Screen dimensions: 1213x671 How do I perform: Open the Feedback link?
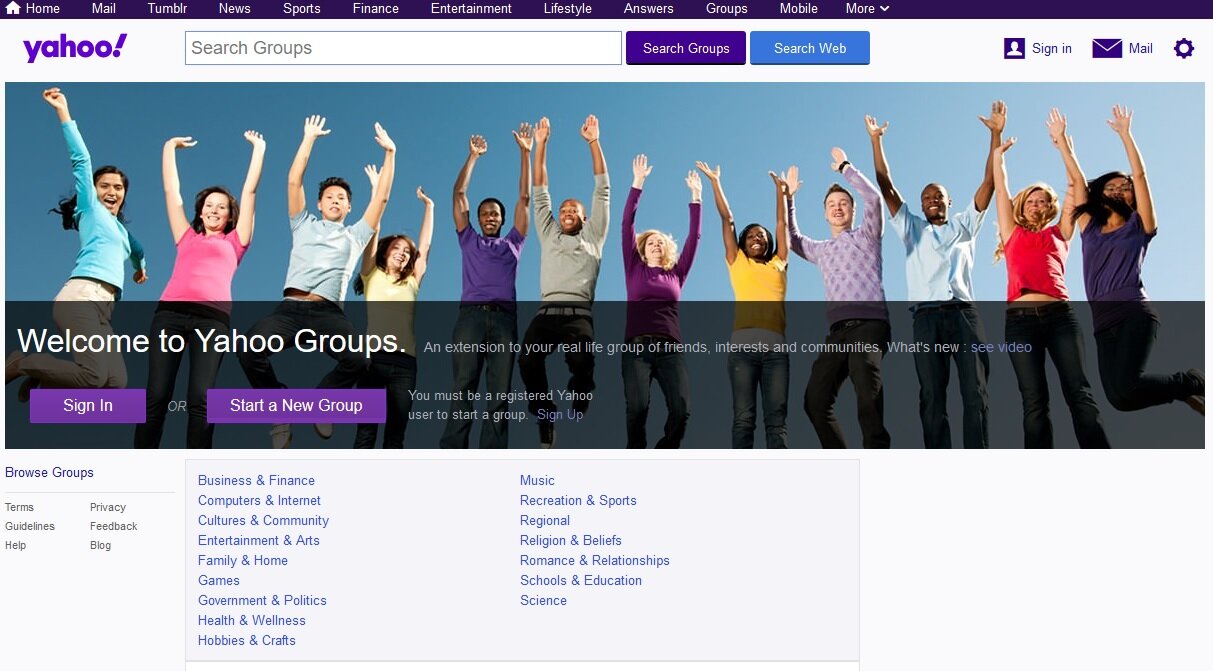click(114, 526)
